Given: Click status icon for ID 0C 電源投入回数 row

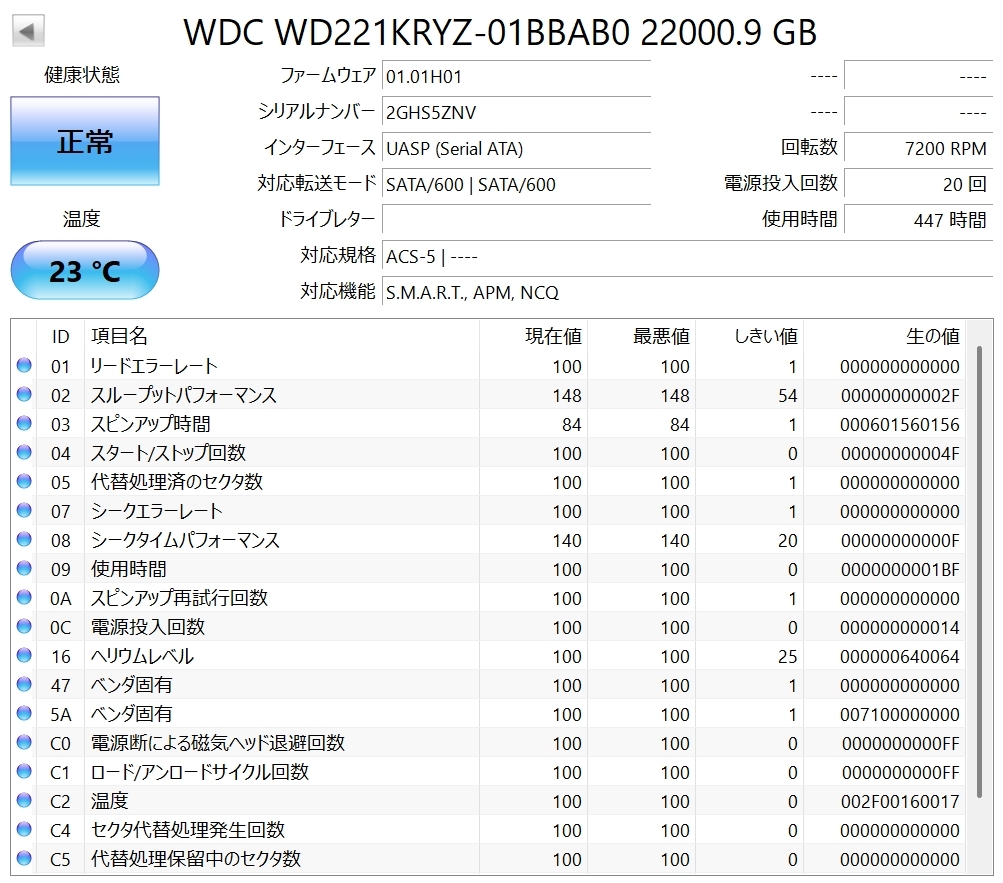Looking at the screenshot, I should 24,626.
